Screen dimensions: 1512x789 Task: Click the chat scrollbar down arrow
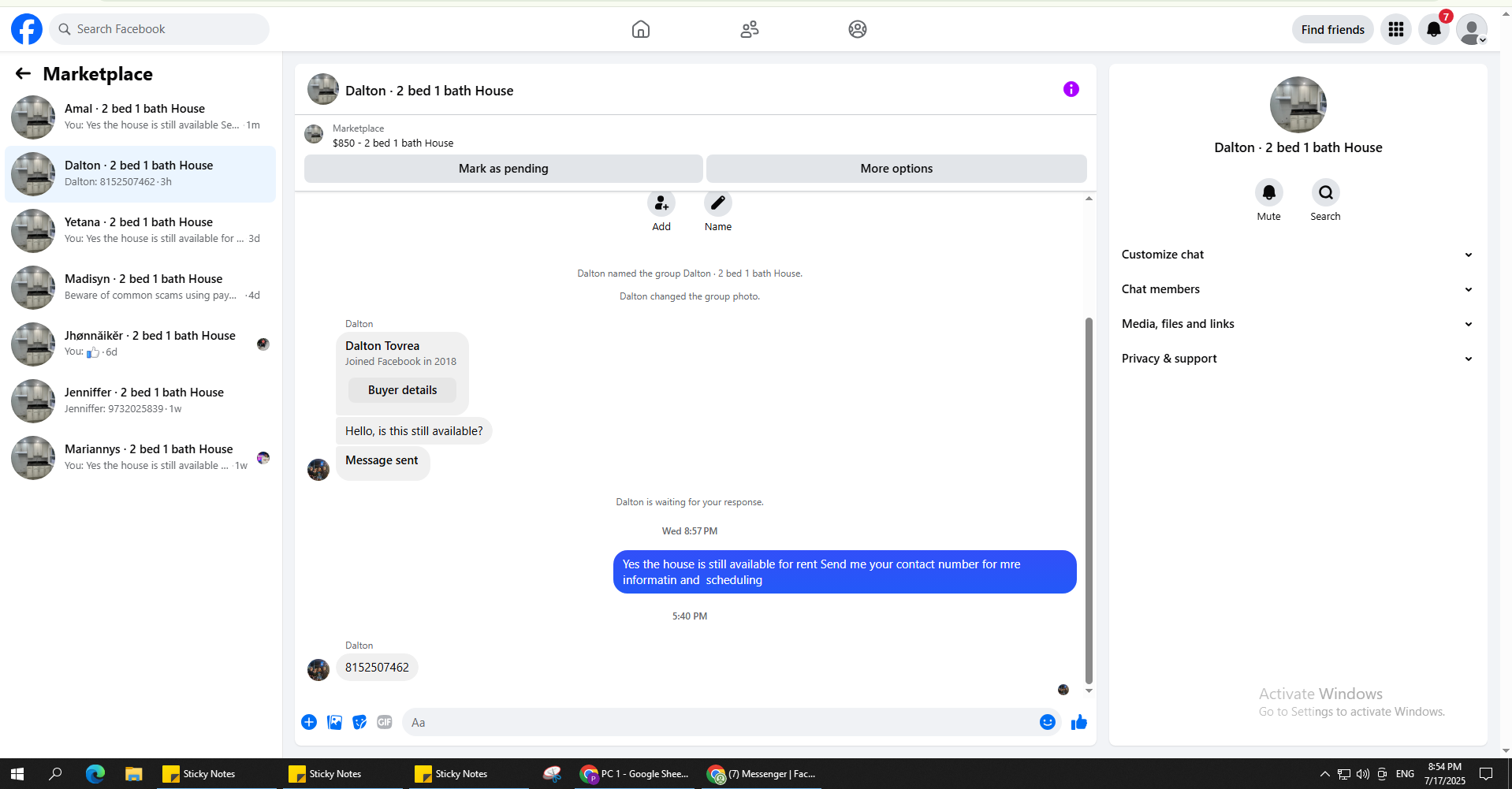click(1089, 691)
